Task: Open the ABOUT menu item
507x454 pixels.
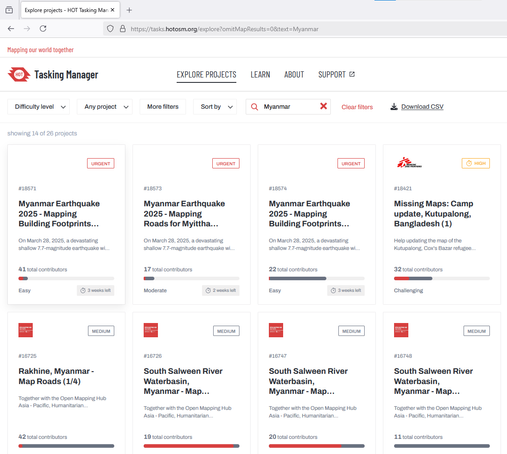Action: [294, 74]
